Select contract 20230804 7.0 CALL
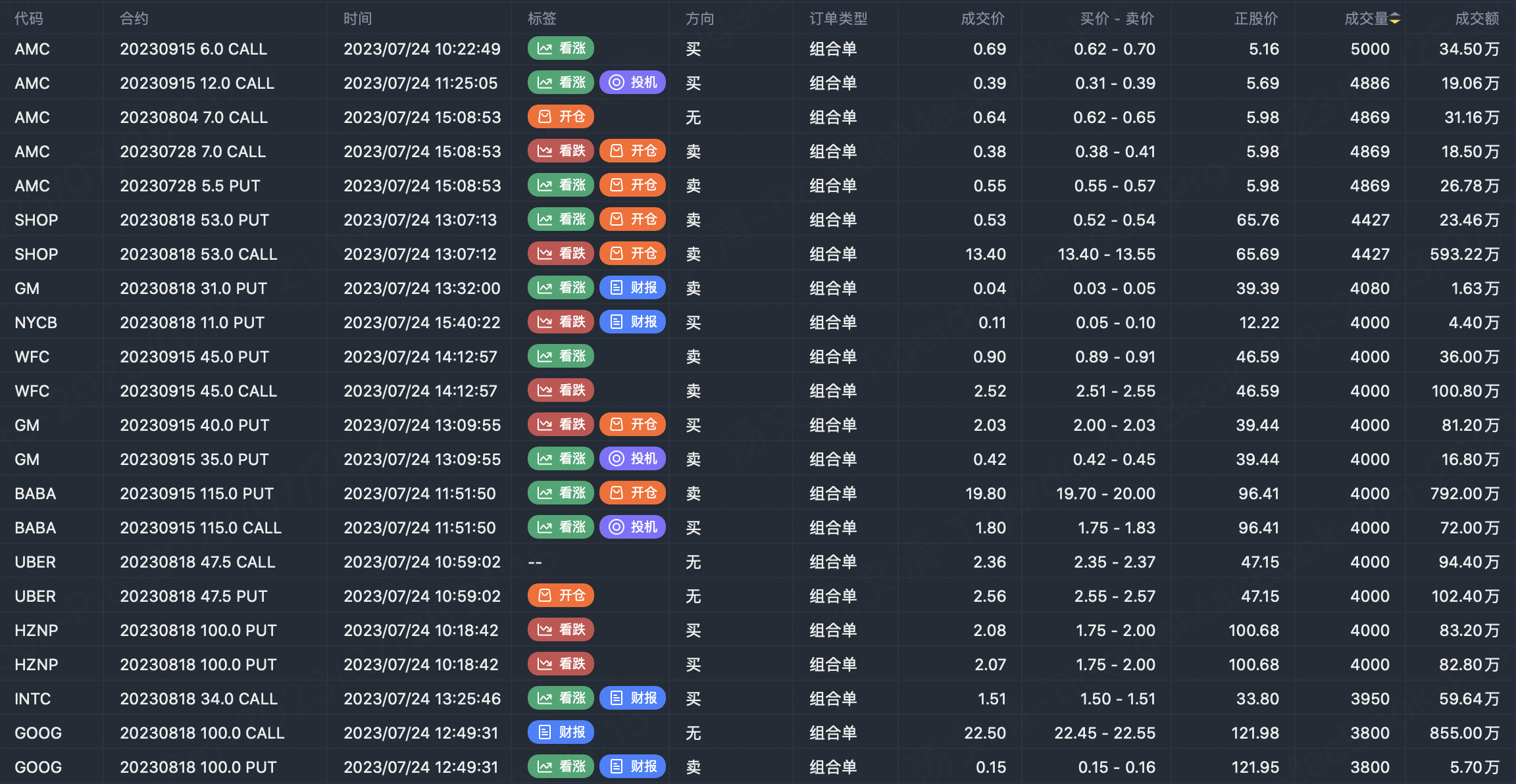1516x784 pixels. click(194, 117)
